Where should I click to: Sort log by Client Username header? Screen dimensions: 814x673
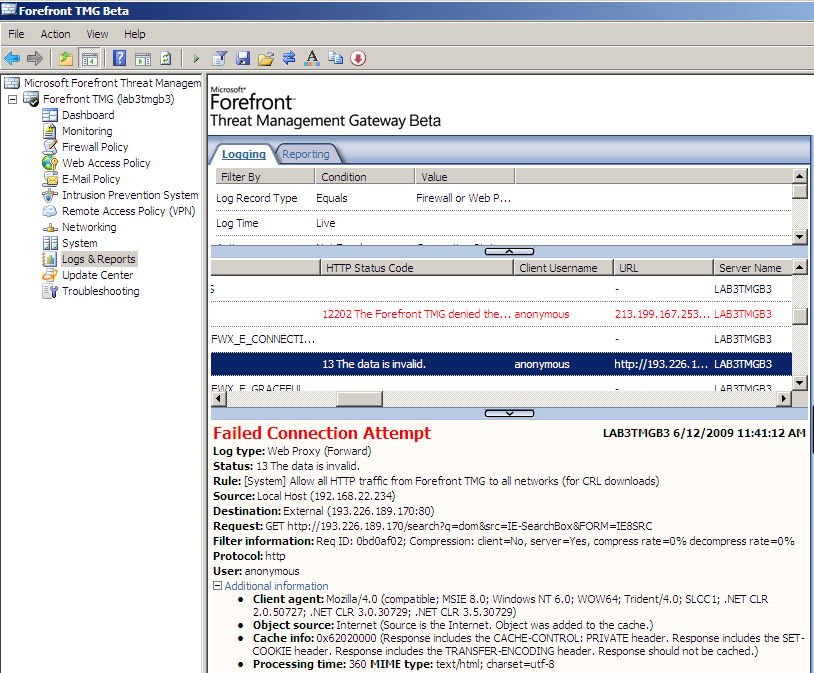(563, 267)
